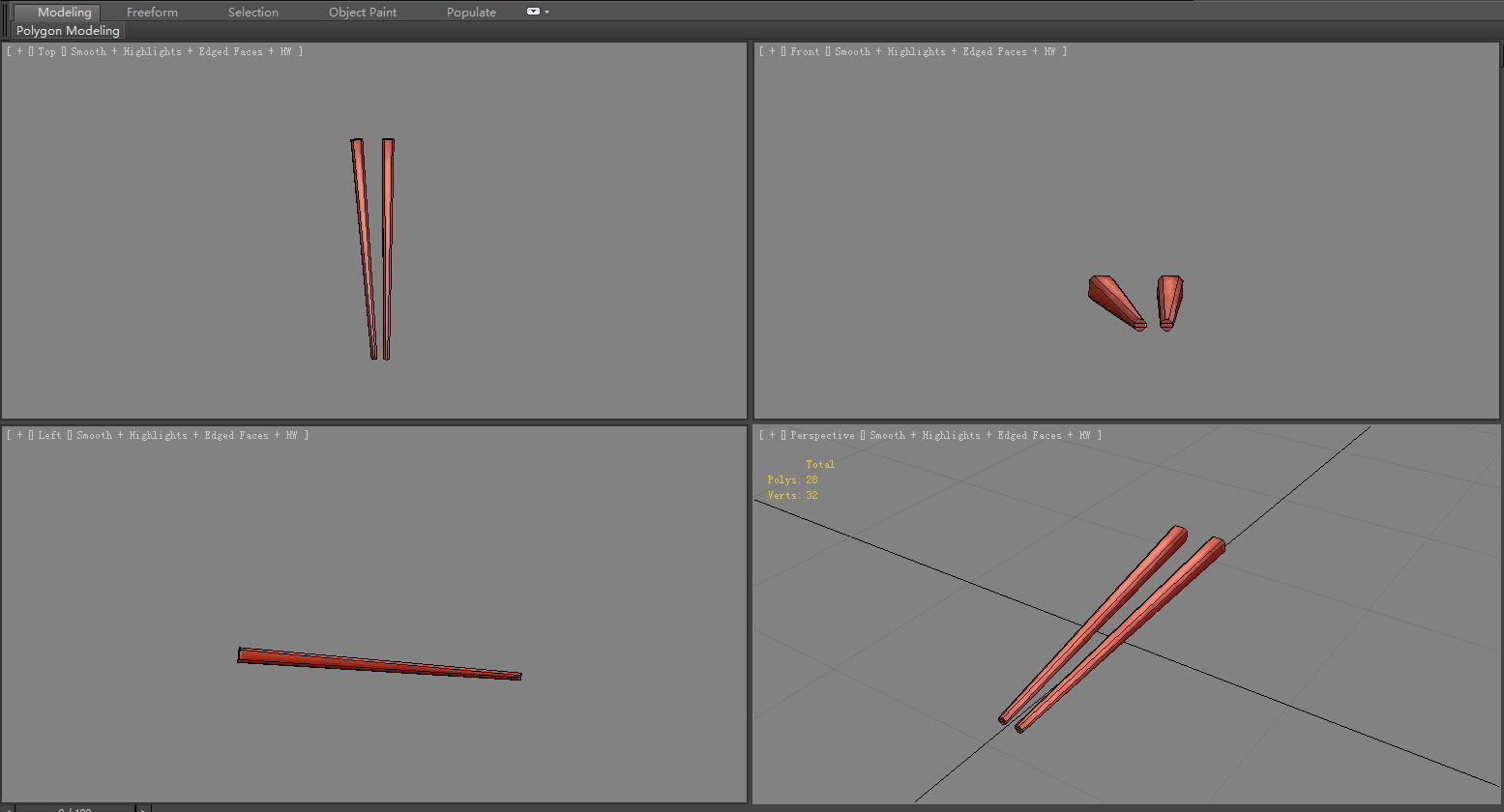Open the [+] menu of Left viewport
1504x812 pixels.
tap(19, 435)
